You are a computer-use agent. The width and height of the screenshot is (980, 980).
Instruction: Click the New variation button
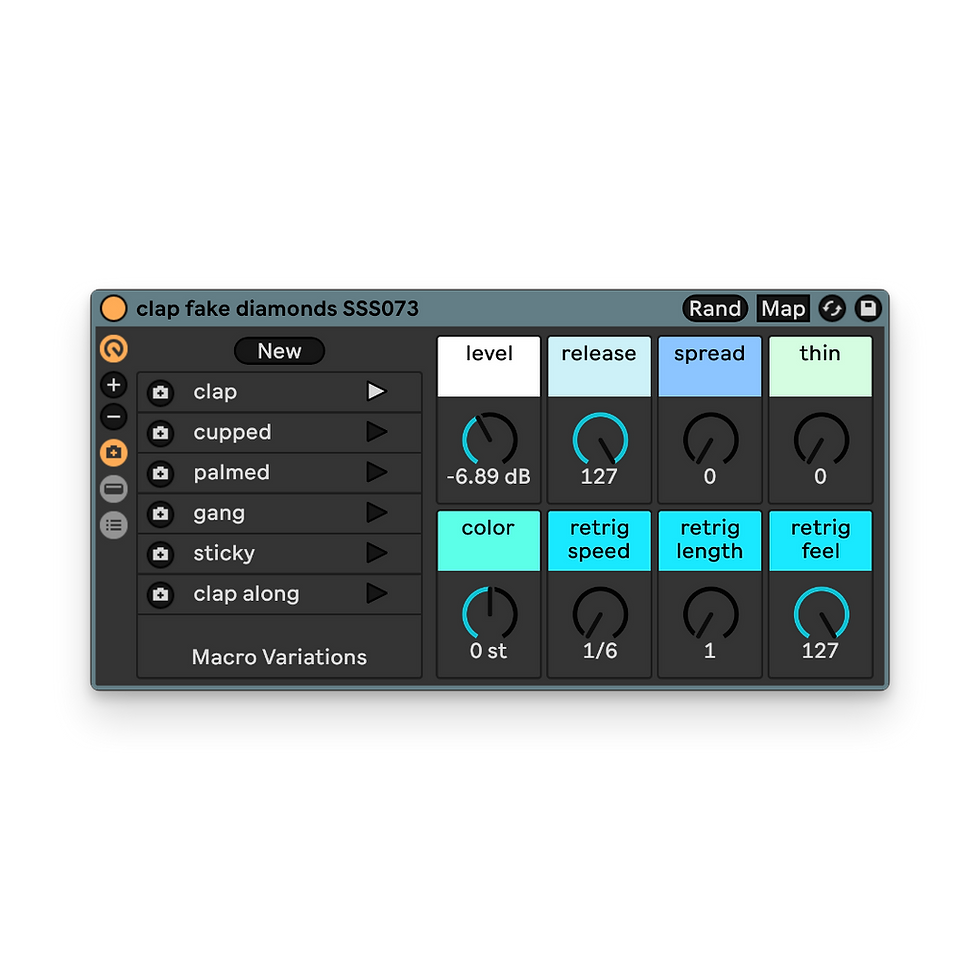279,351
